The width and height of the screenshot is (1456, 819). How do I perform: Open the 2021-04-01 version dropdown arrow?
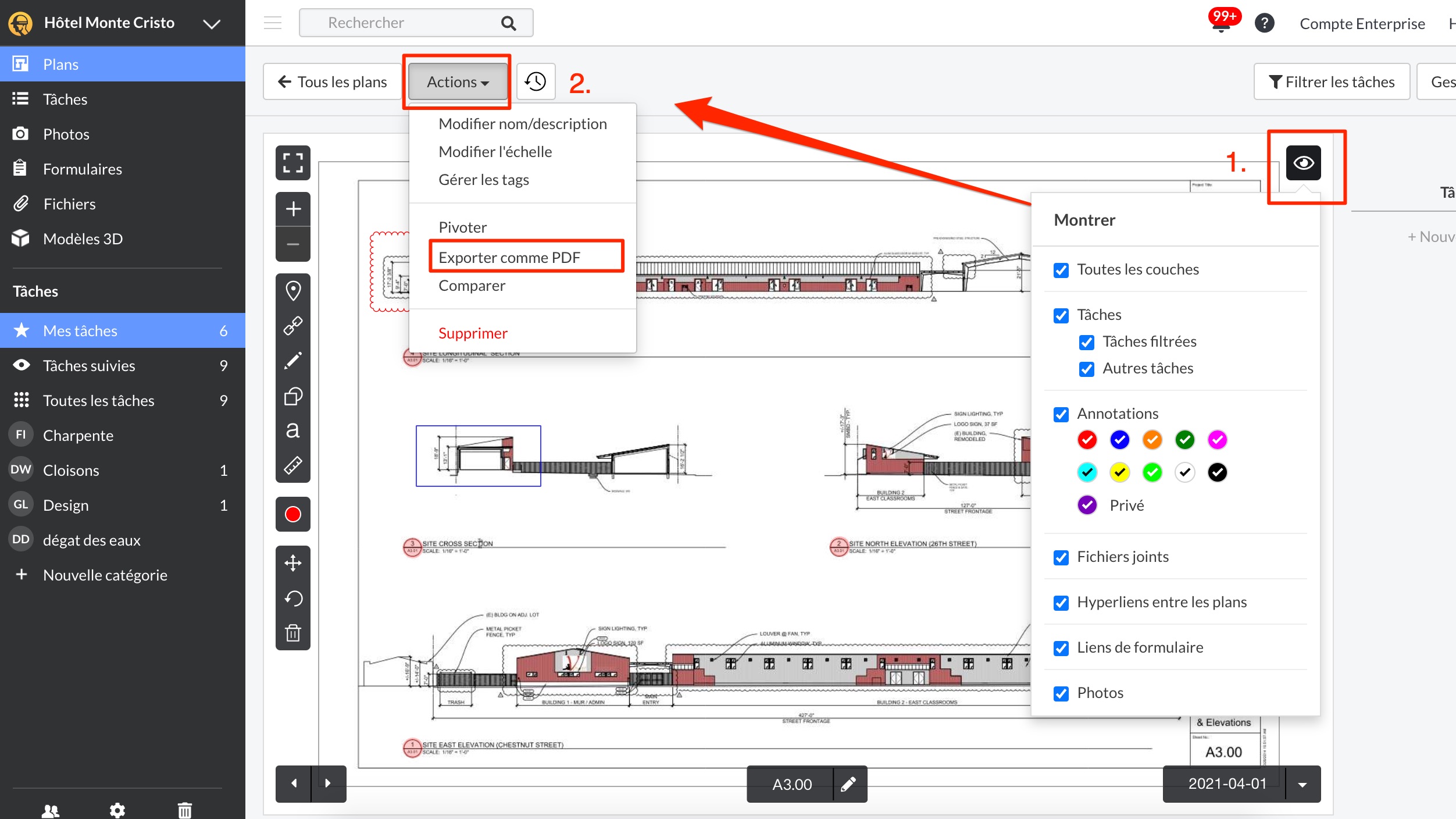[x=1302, y=784]
